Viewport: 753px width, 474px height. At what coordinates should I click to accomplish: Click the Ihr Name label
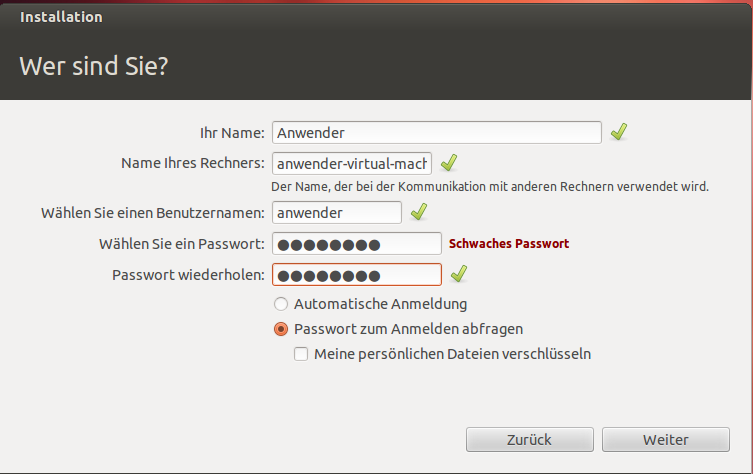[232, 133]
